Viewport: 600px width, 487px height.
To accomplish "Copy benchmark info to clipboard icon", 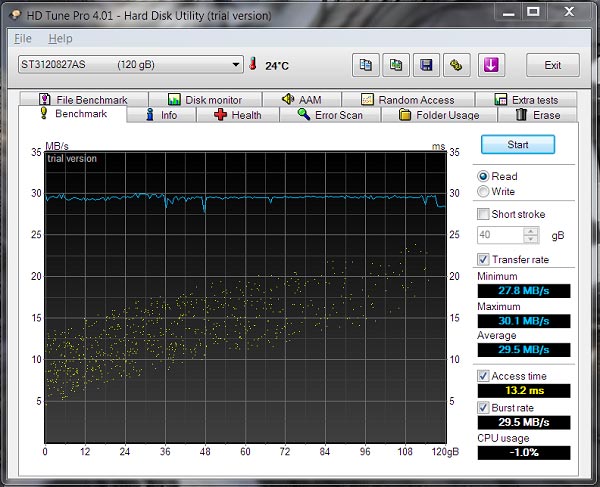I will (x=365, y=65).
